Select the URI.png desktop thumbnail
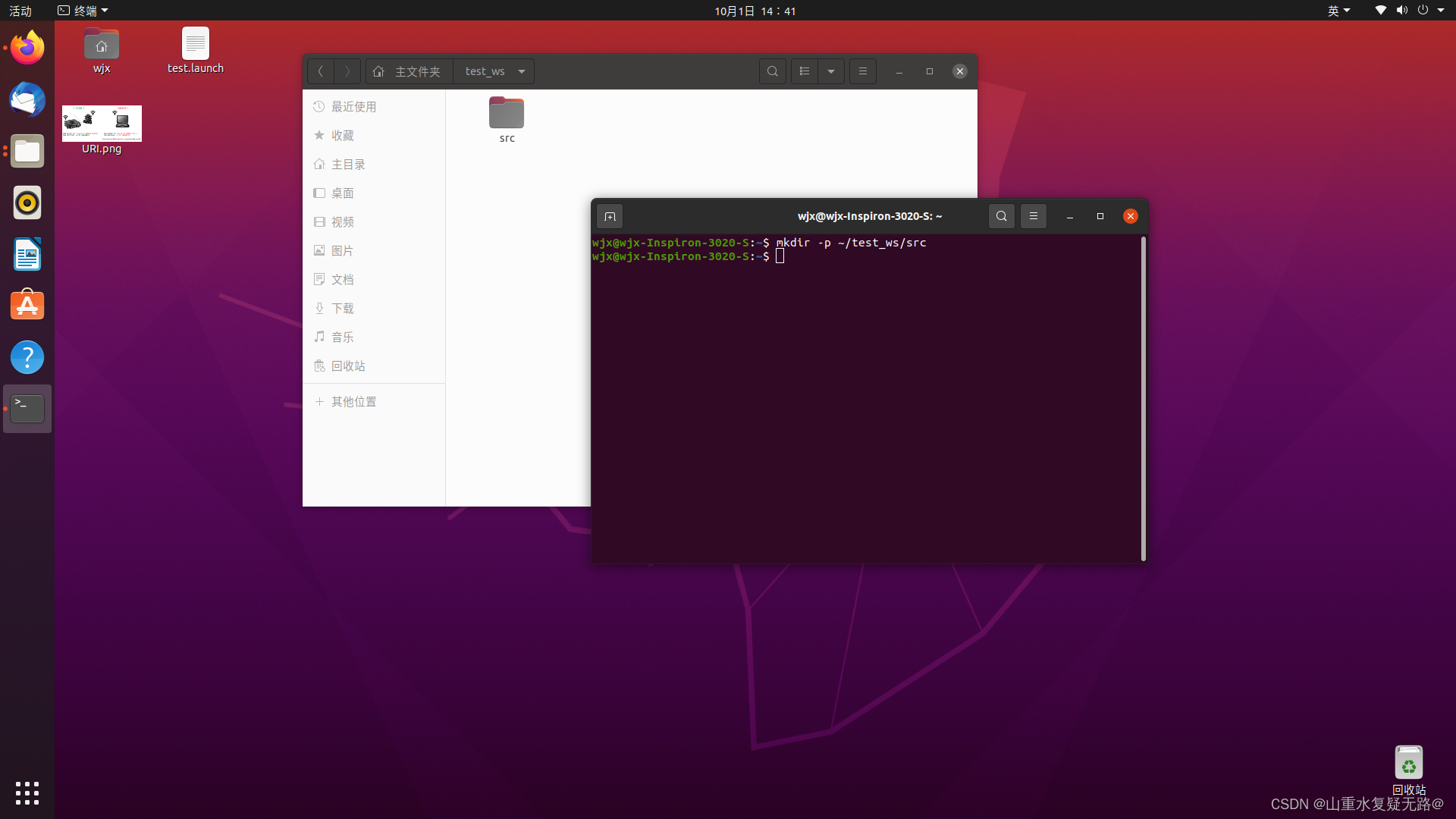The image size is (1456, 819). (x=102, y=124)
